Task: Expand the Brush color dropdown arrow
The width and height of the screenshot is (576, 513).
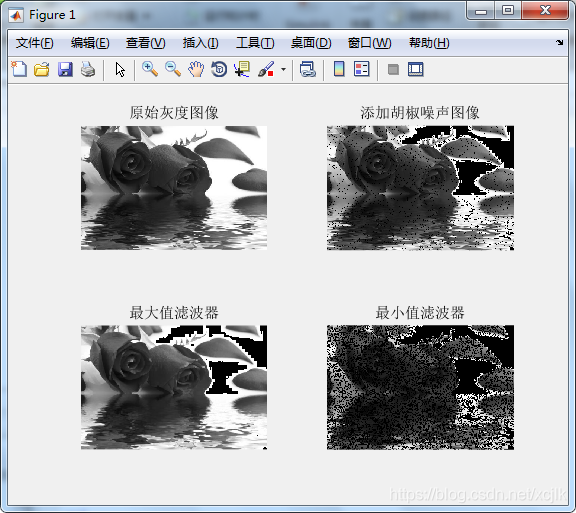Action: (x=283, y=69)
